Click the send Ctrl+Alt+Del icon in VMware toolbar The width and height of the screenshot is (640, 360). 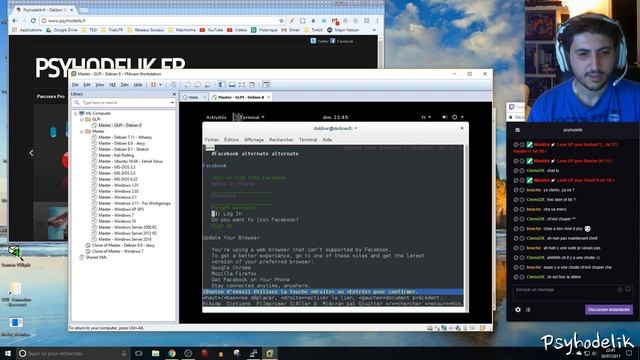pyautogui.click(x=173, y=85)
